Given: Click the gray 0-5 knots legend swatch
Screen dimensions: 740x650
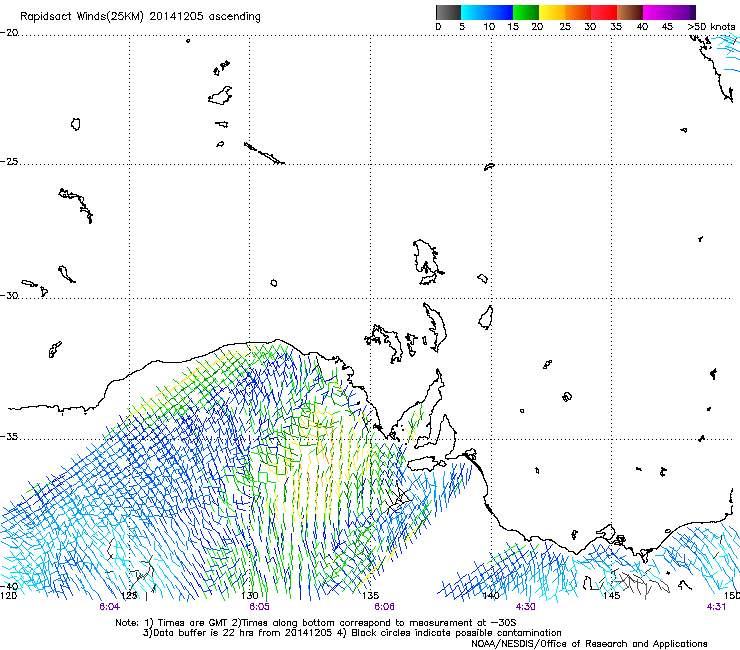Looking at the screenshot, I should coord(448,12).
